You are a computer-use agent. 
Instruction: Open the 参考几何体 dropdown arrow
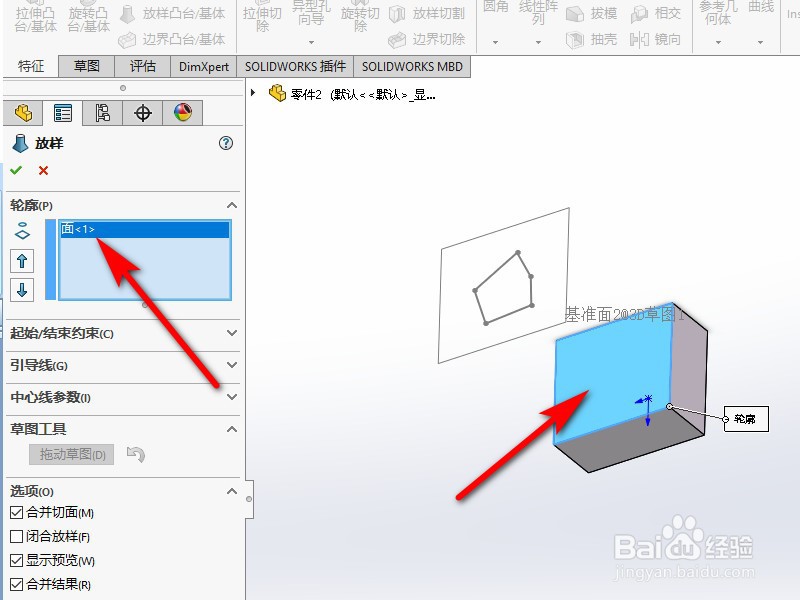click(x=718, y=42)
